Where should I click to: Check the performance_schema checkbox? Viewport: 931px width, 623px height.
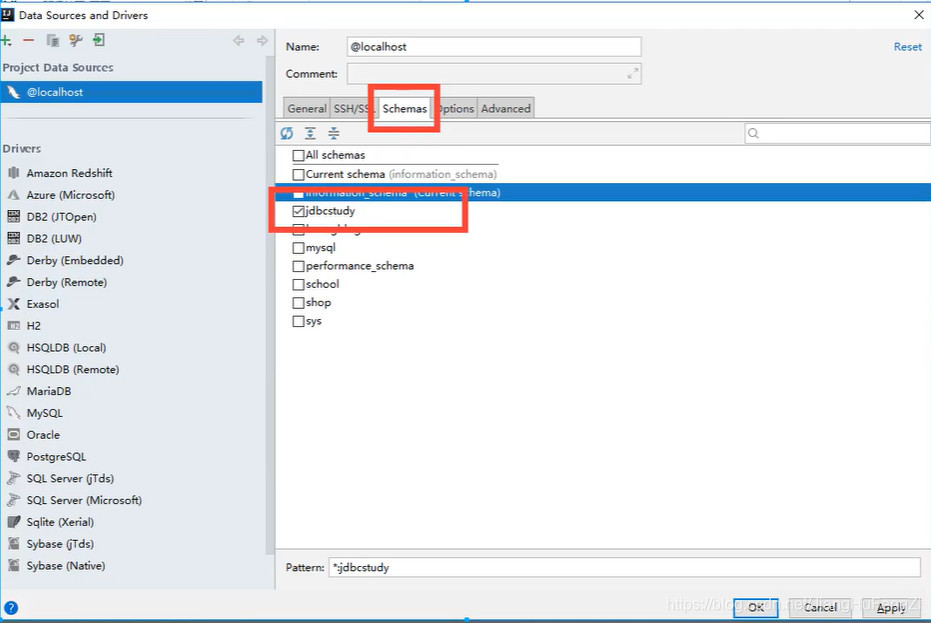(299, 266)
